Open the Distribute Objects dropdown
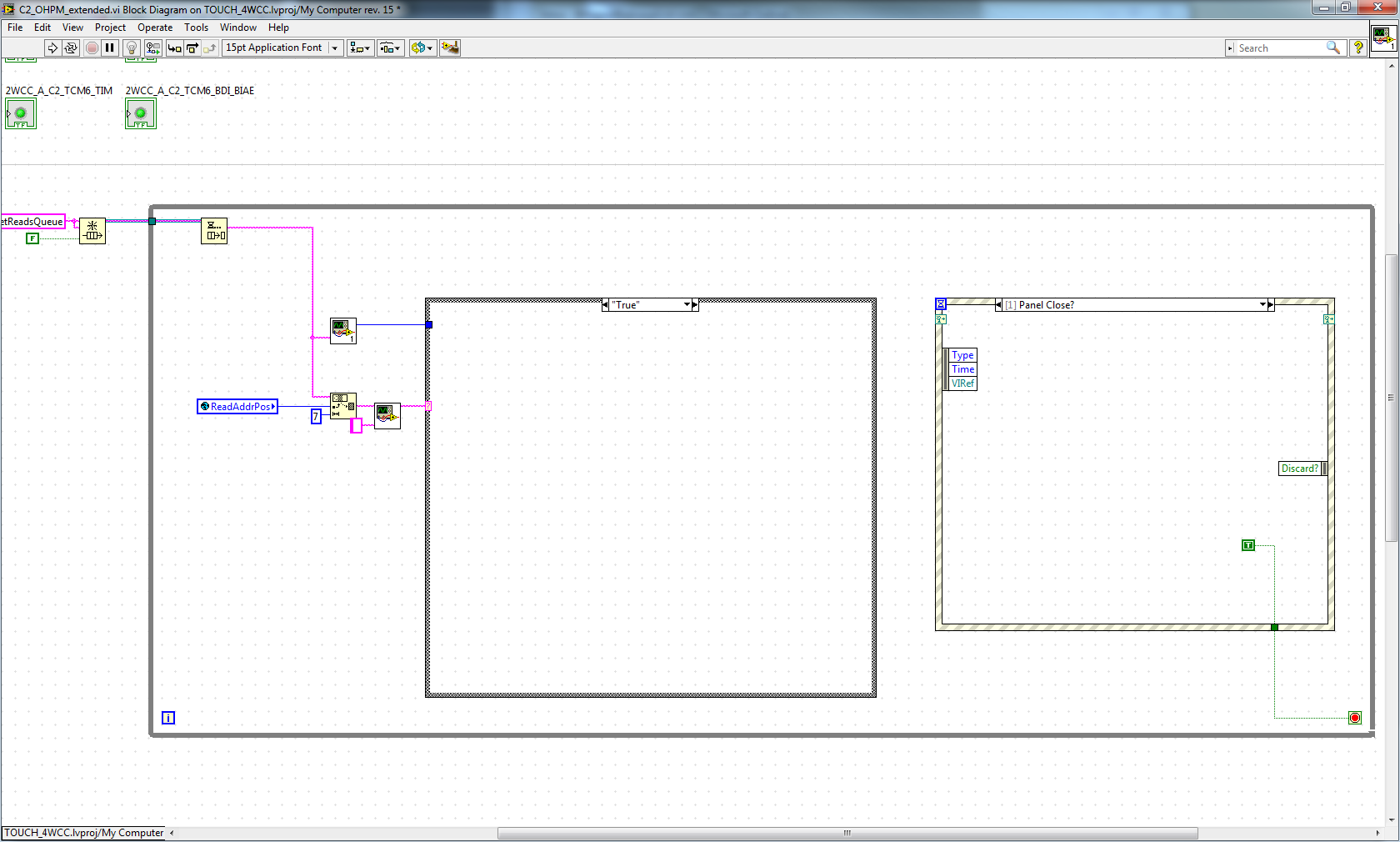Image resolution: width=1400 pixels, height=842 pixels. [x=390, y=48]
